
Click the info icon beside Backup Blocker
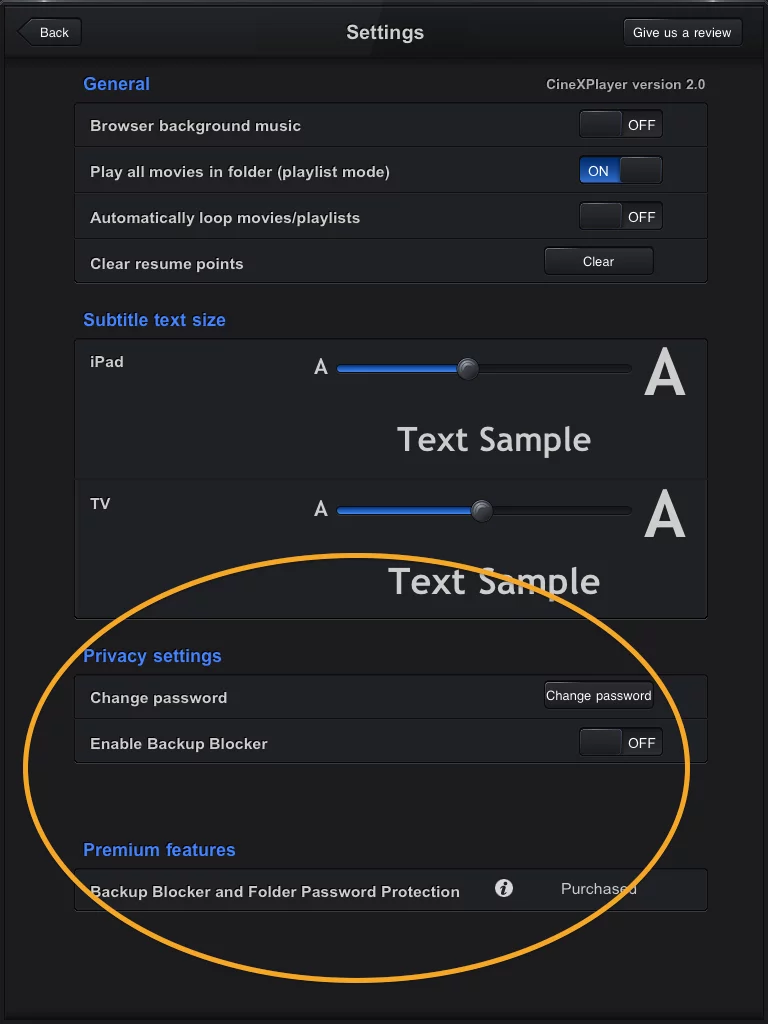coord(504,888)
